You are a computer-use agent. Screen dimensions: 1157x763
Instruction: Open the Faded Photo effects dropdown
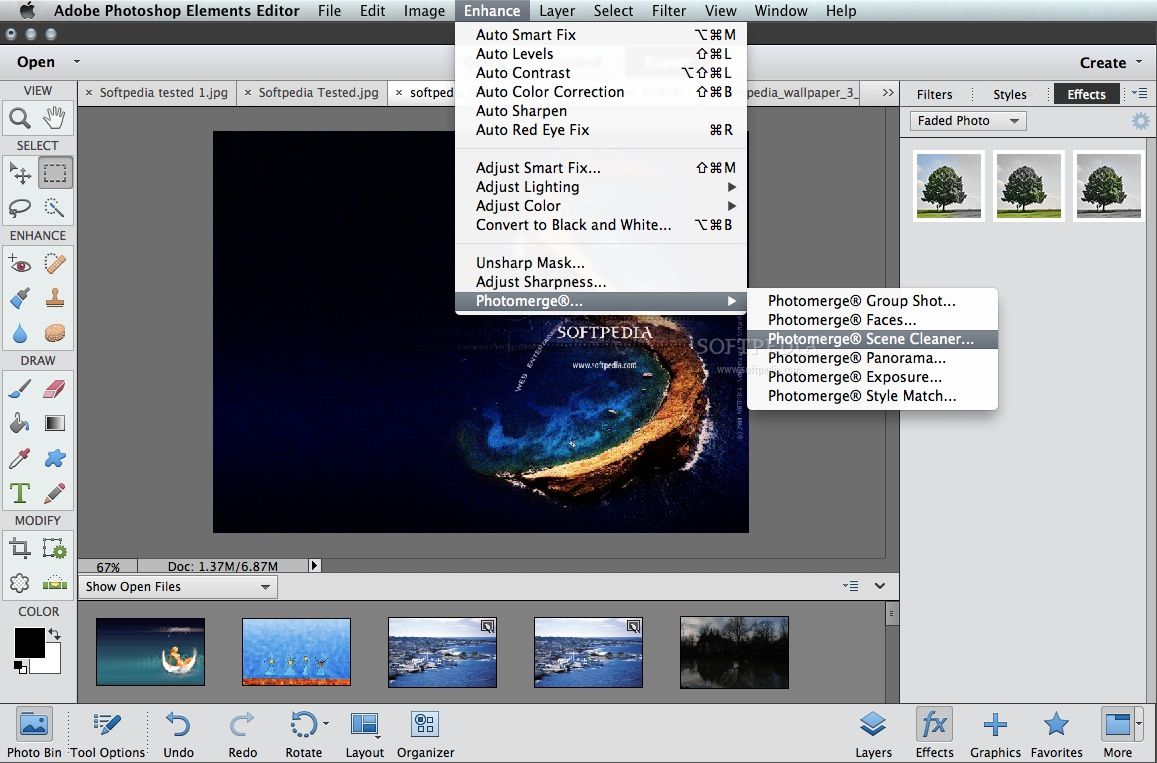point(967,121)
